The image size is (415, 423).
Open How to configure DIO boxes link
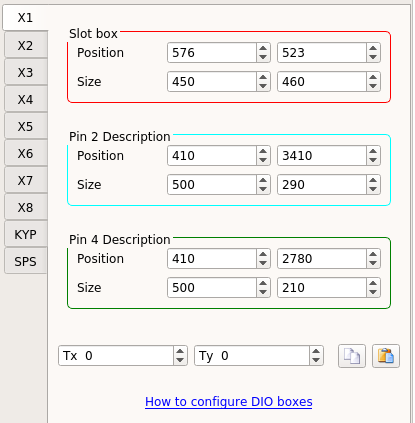pos(229,402)
